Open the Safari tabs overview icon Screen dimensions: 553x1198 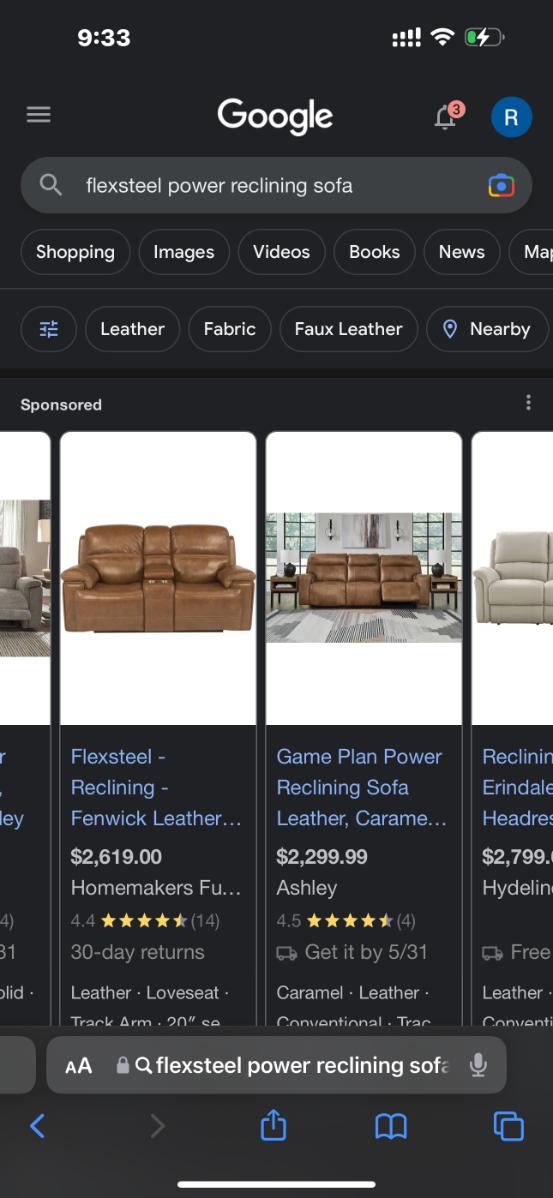(x=509, y=1126)
